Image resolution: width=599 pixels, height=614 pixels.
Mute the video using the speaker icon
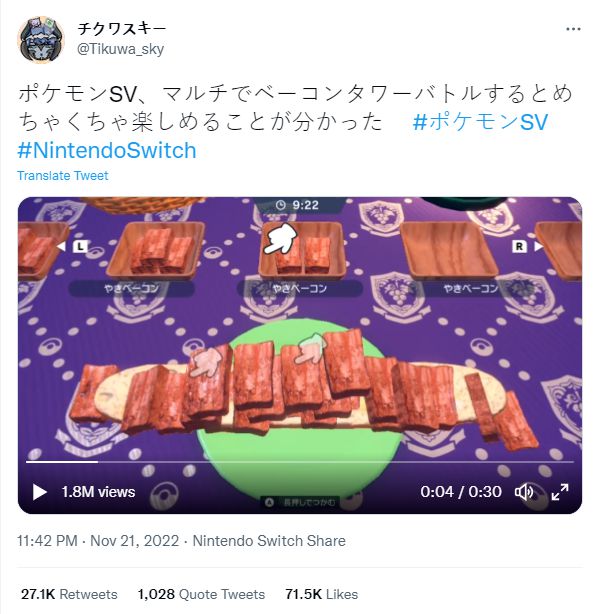[524, 492]
